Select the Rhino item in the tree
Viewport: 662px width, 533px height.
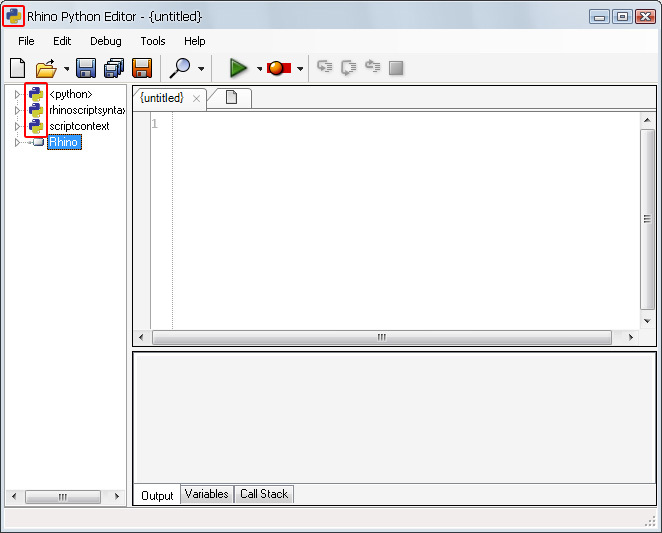[x=64, y=142]
